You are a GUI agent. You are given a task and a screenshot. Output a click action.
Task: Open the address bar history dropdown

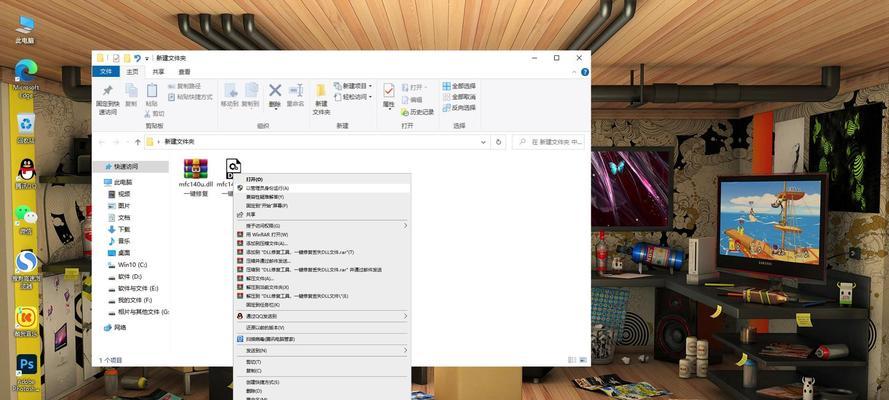[x=483, y=142]
